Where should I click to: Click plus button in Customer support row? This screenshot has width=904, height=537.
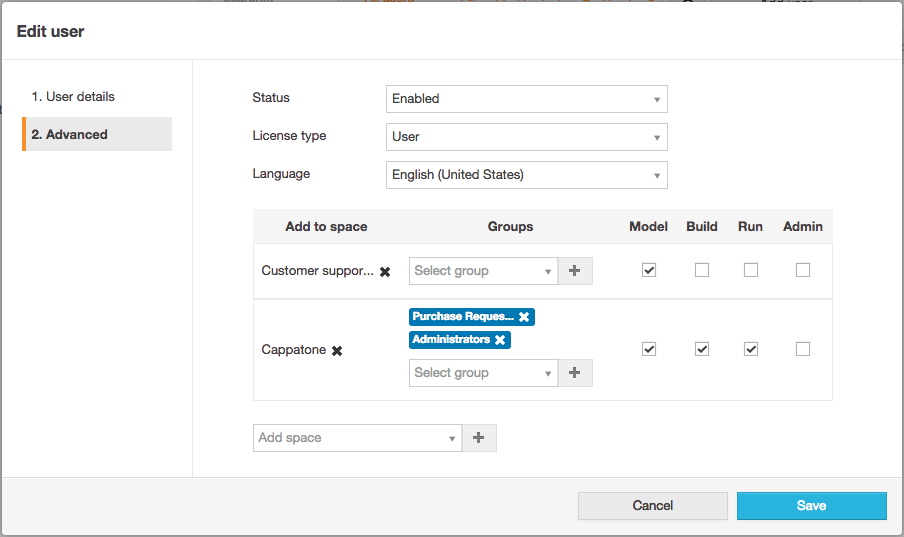575,271
